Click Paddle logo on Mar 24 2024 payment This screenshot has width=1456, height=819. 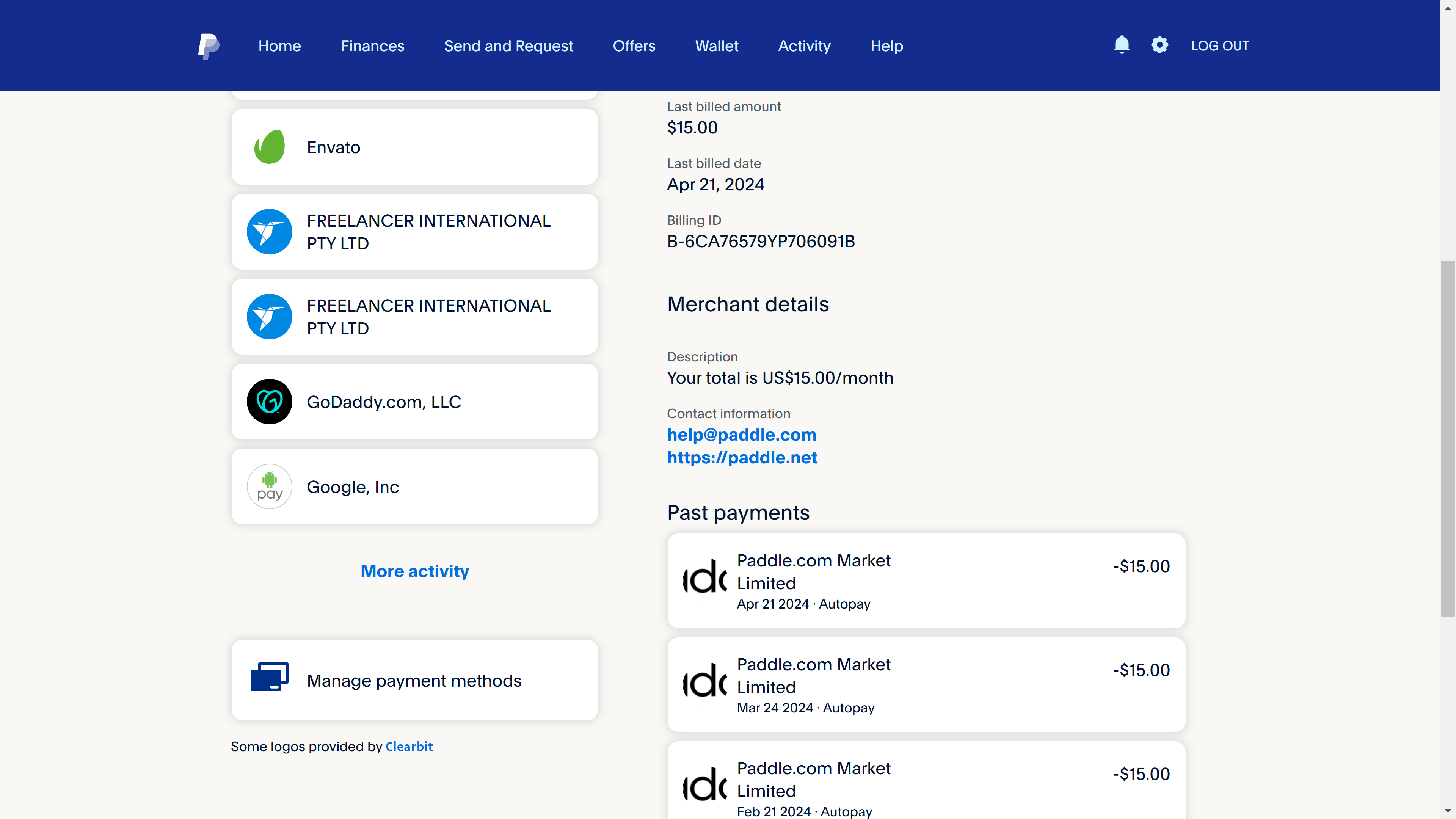click(705, 680)
